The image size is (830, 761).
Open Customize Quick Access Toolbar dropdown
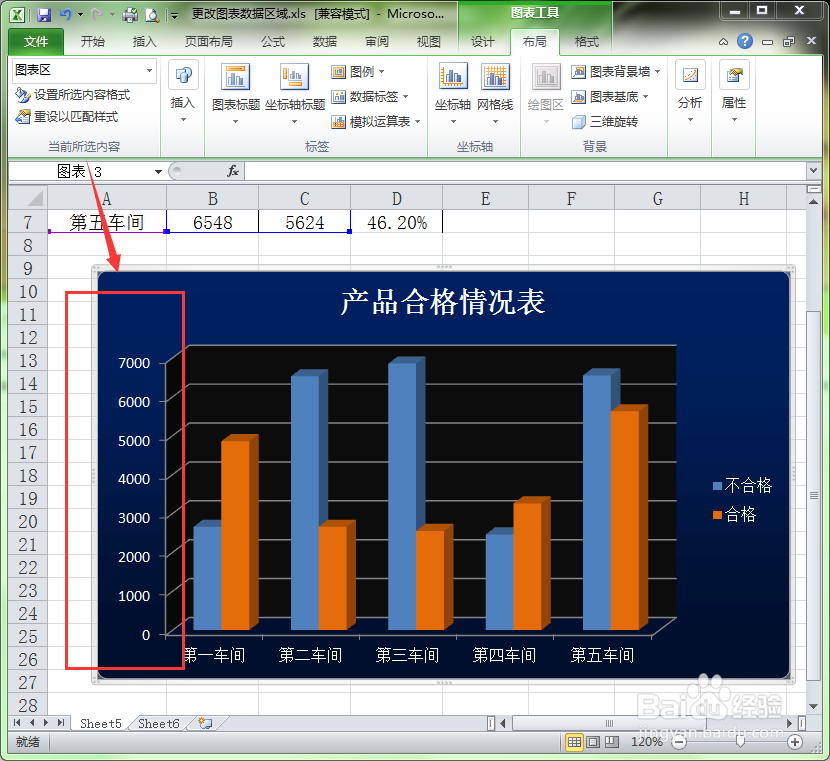click(174, 16)
